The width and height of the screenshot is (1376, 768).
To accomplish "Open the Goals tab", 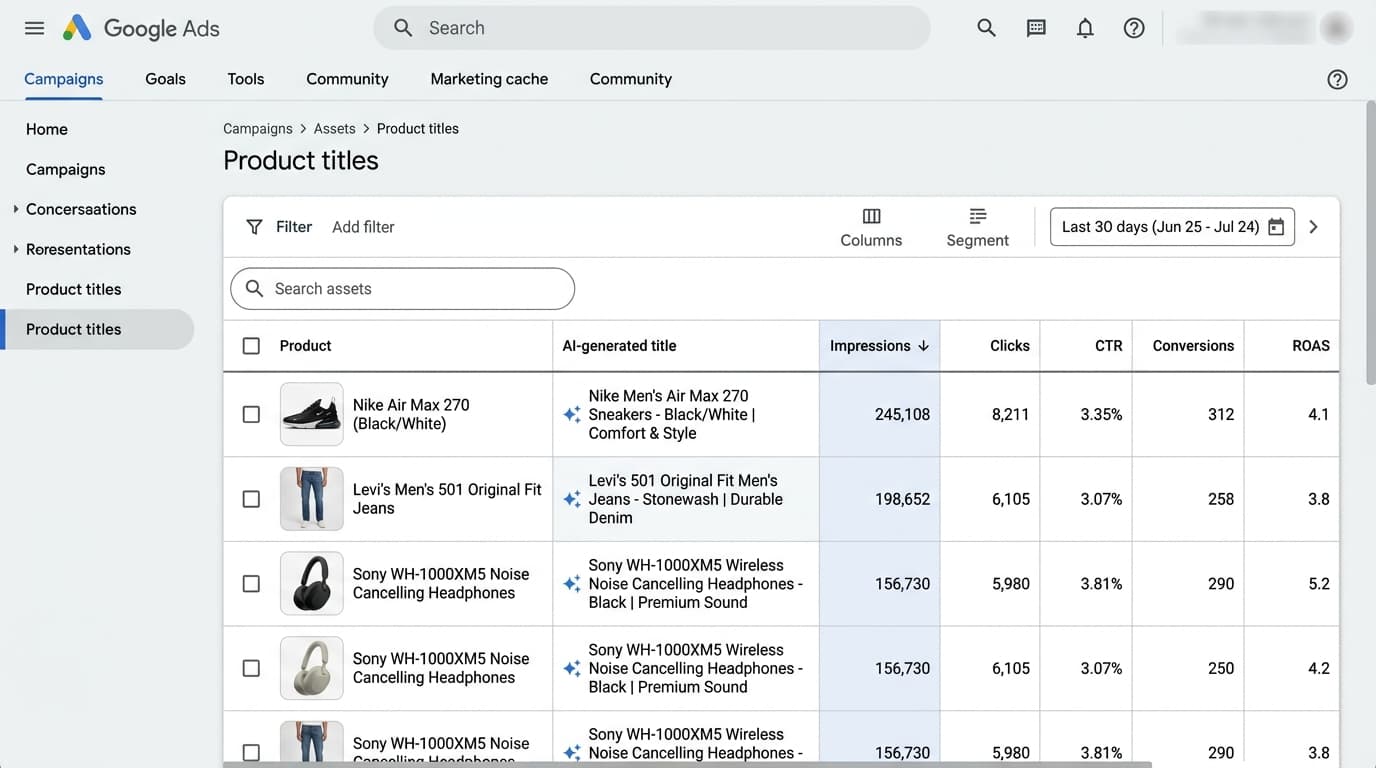I will tap(165, 79).
